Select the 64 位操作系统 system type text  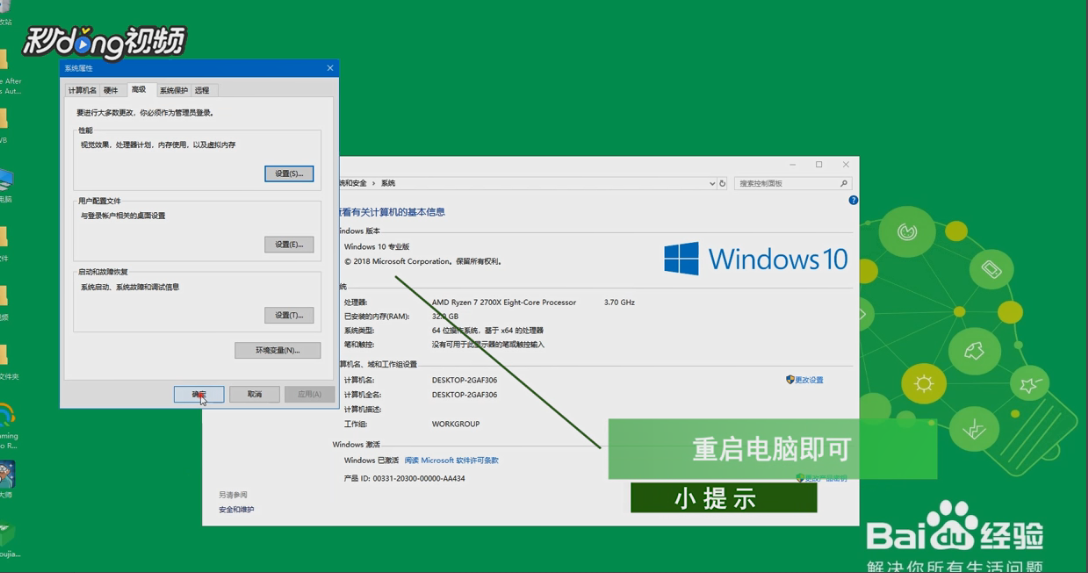tap(487, 331)
